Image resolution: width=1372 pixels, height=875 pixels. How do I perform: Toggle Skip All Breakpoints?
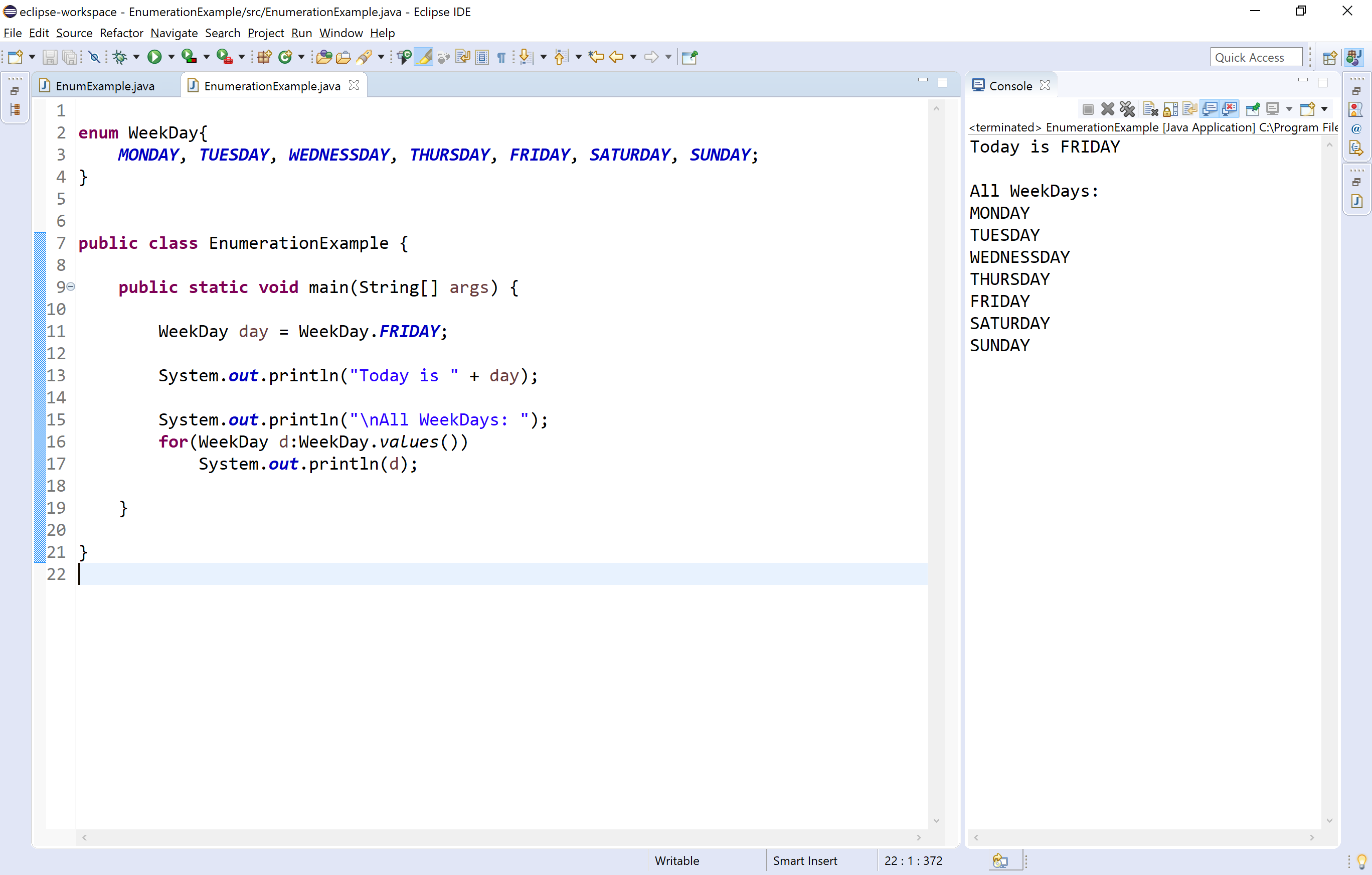(x=94, y=56)
